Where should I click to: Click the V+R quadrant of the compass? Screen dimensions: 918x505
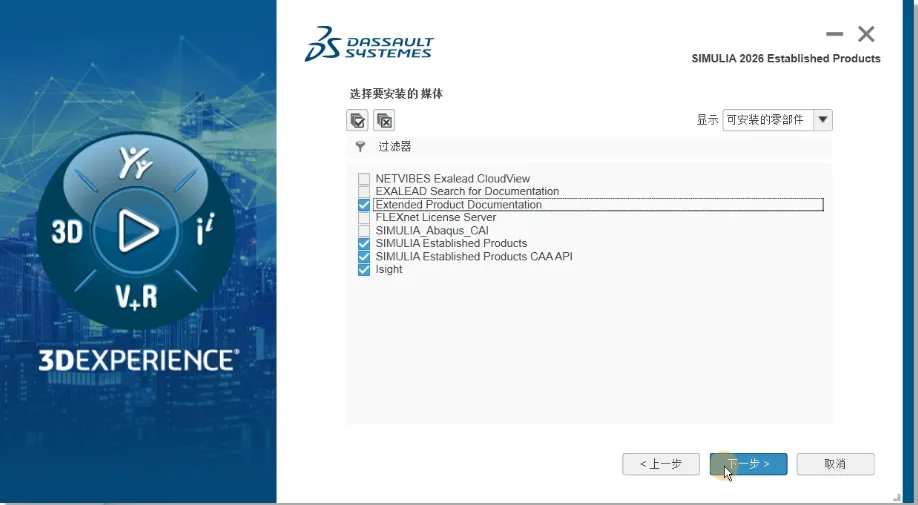pos(136,296)
